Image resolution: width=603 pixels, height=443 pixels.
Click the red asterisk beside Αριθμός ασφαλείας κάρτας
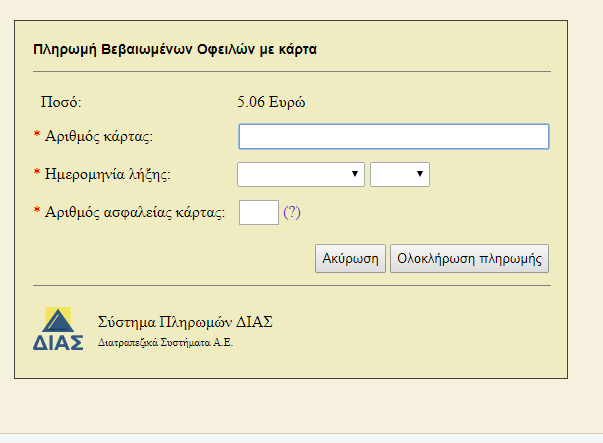click(37, 210)
